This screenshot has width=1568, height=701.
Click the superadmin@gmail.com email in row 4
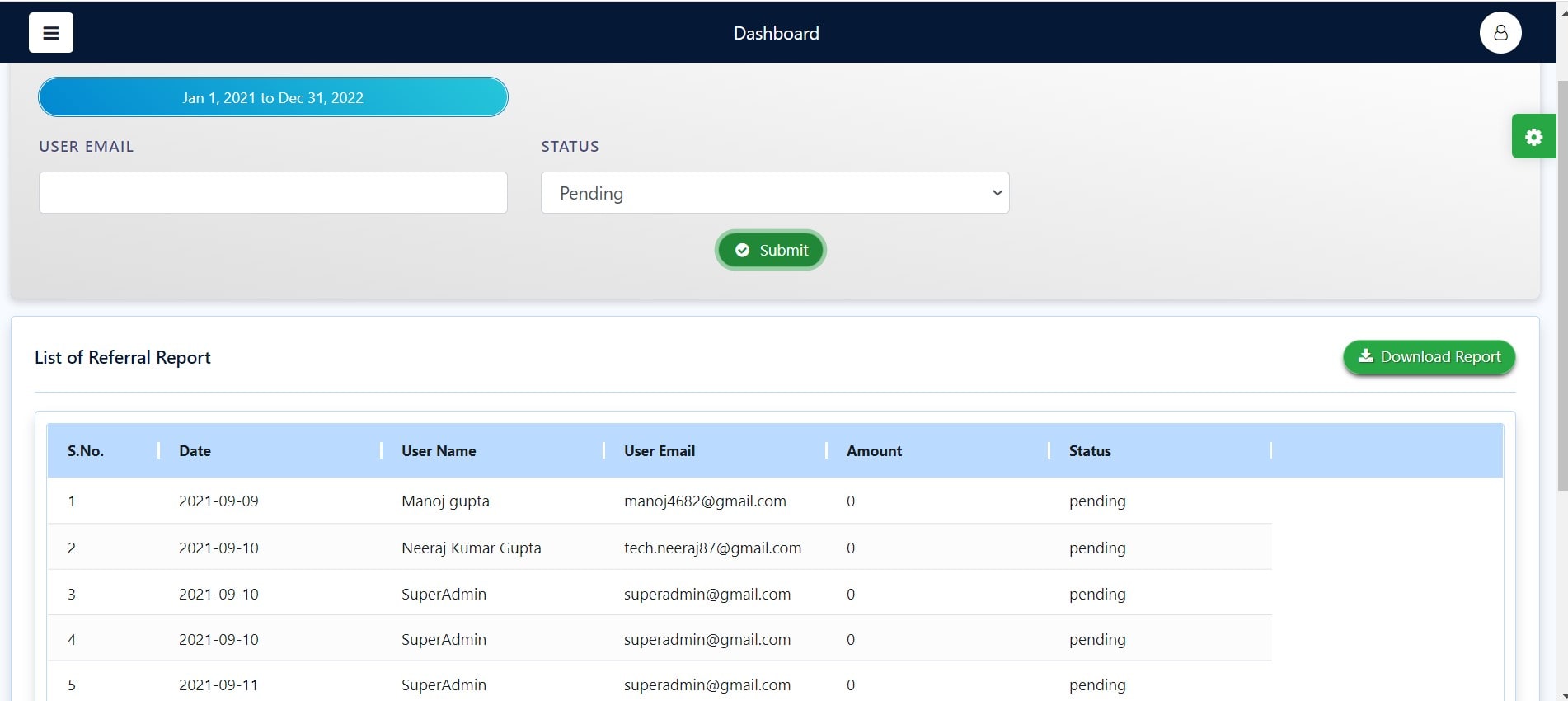coord(707,640)
